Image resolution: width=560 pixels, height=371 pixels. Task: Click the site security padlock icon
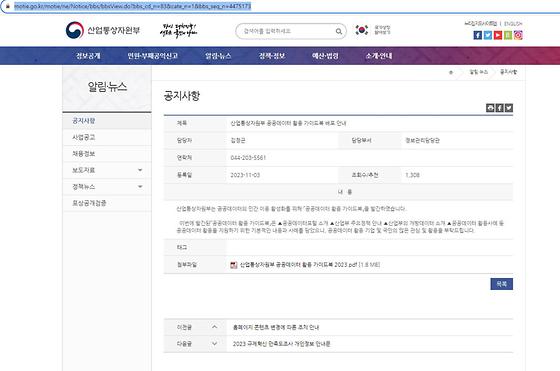[8, 6]
